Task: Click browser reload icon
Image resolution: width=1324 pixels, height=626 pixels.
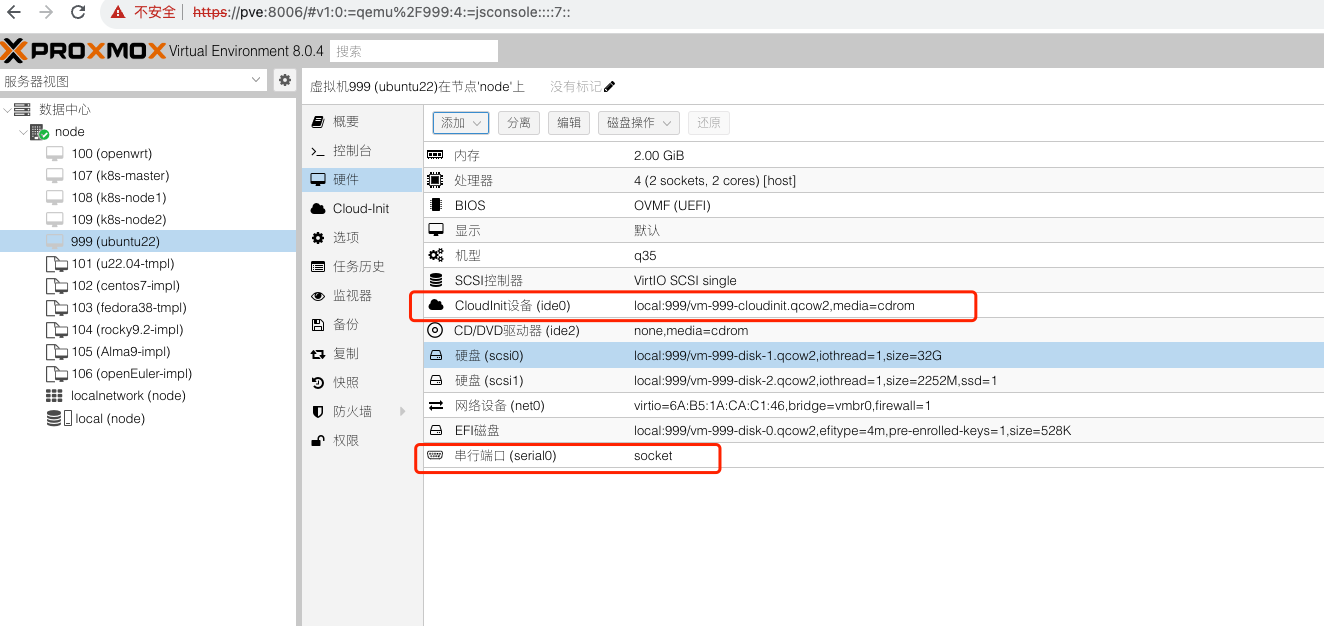Action: click(x=78, y=13)
